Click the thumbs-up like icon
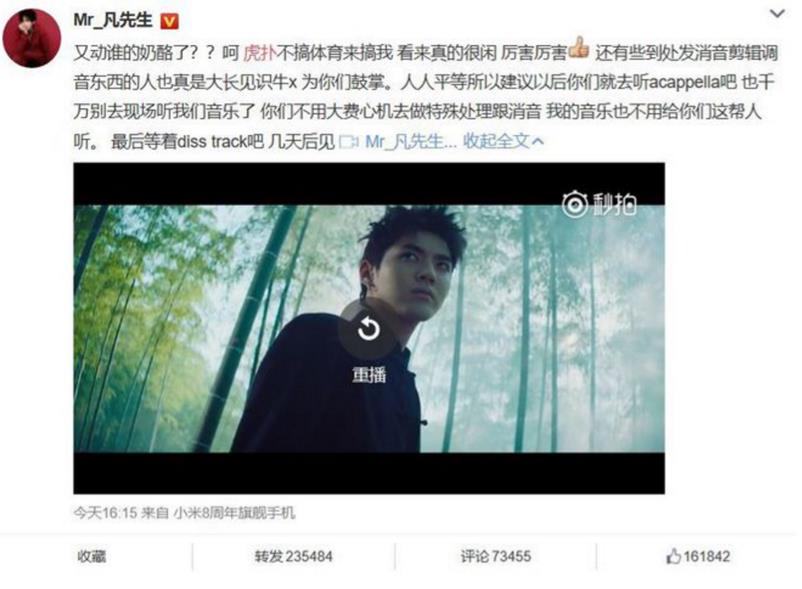The height and width of the screenshot is (589, 802). point(673,556)
